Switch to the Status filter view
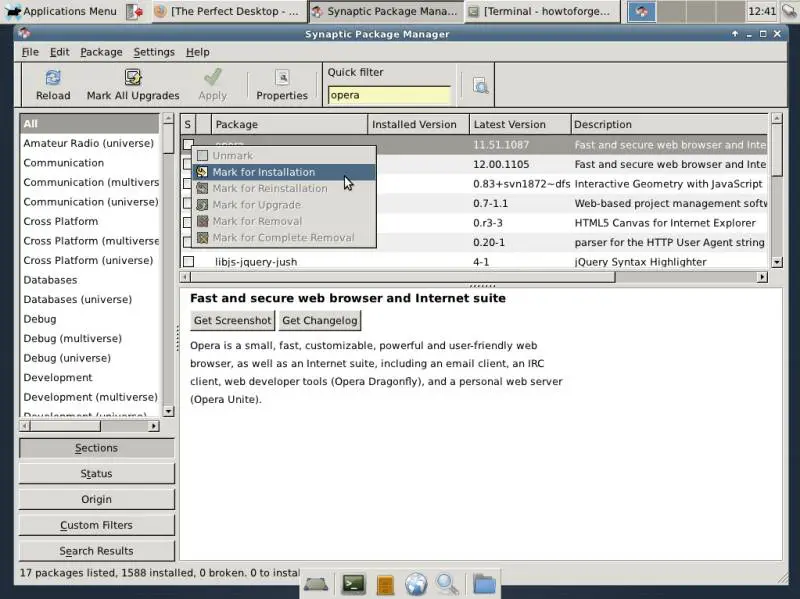This screenshot has height=599, width=800. (x=96, y=473)
